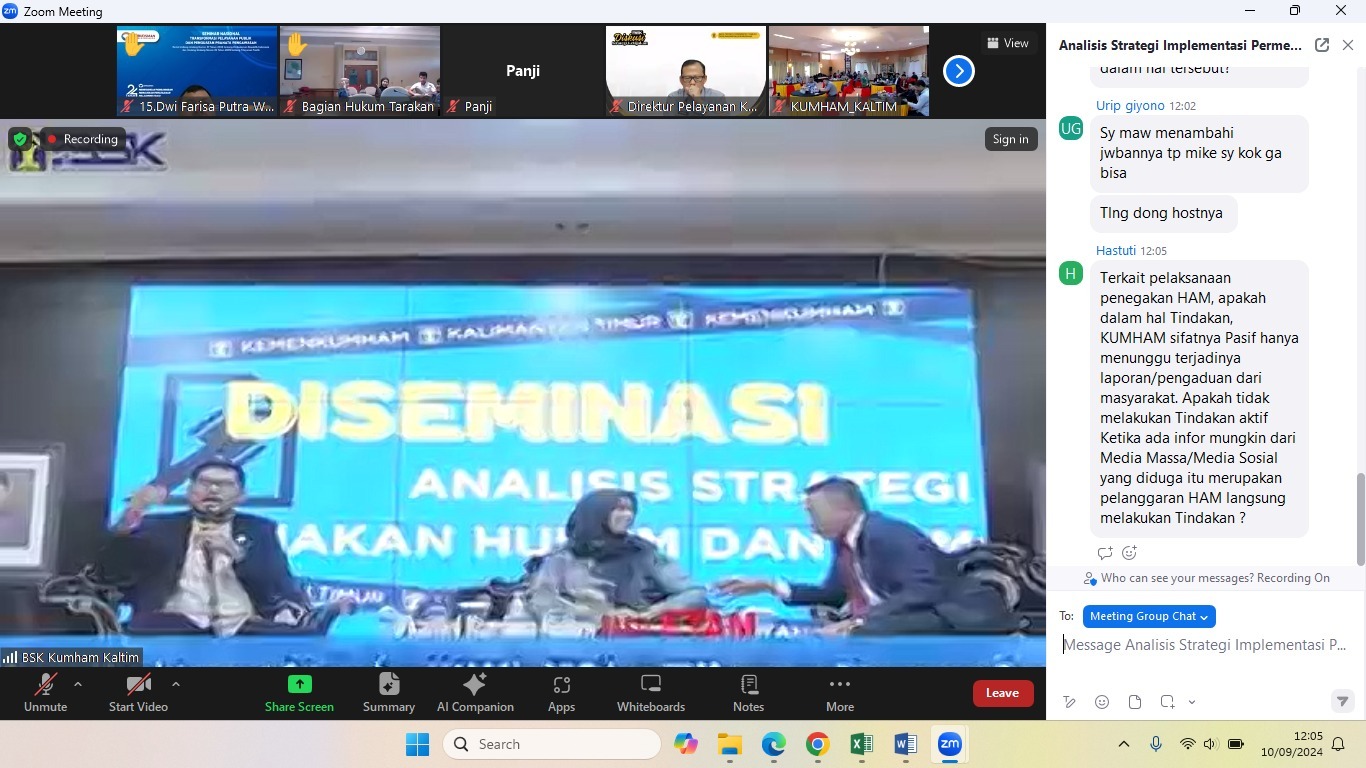Click the file attachment icon in chat
This screenshot has width=1366, height=768.
click(x=1135, y=702)
